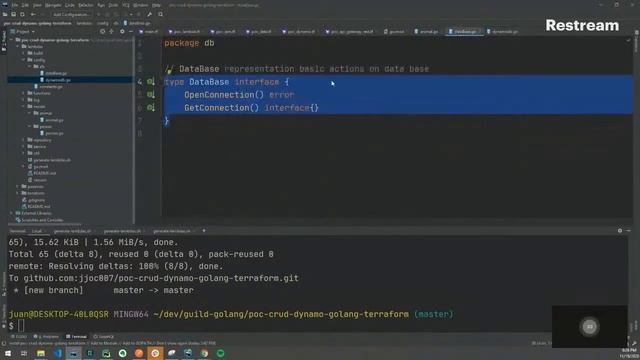The image size is (640, 360).
Task: Collapse the config folder
Action: tap(24, 60)
